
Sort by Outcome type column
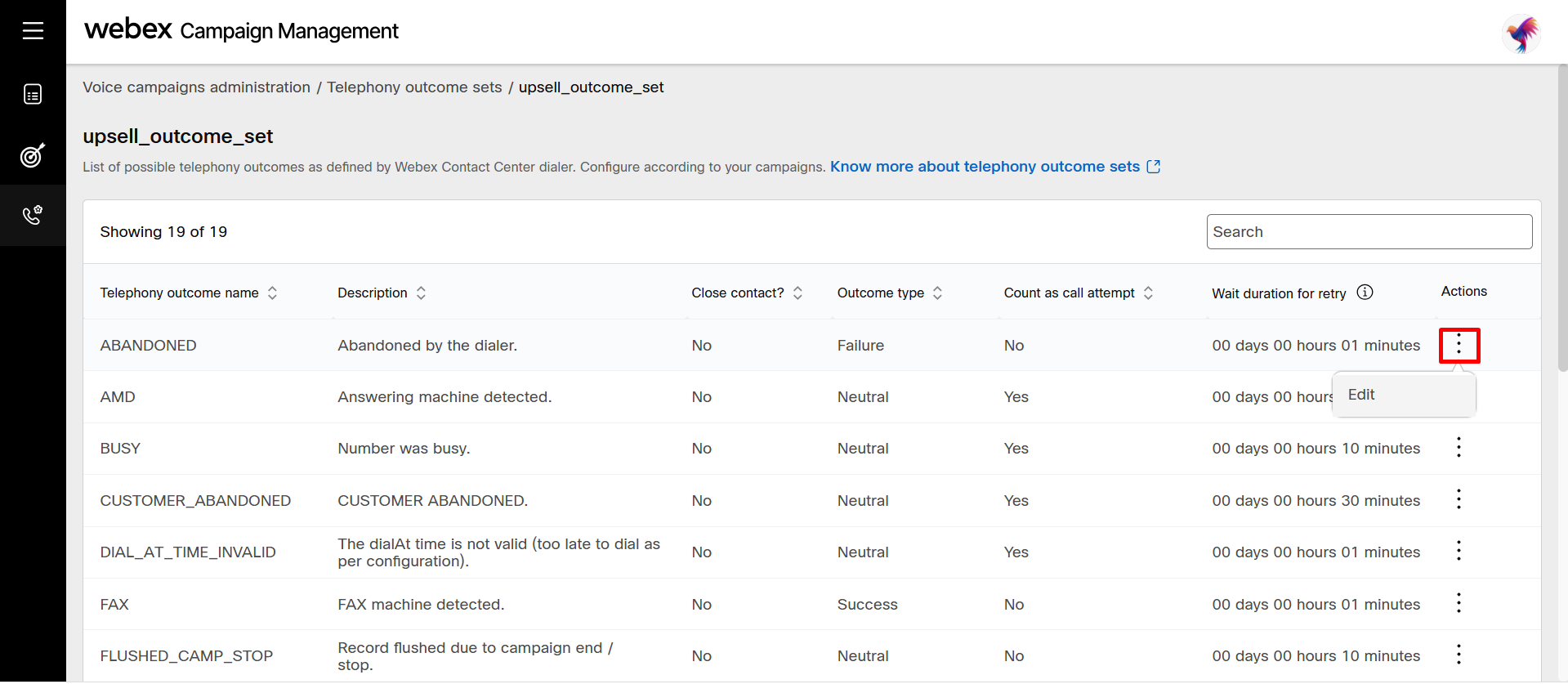937,293
